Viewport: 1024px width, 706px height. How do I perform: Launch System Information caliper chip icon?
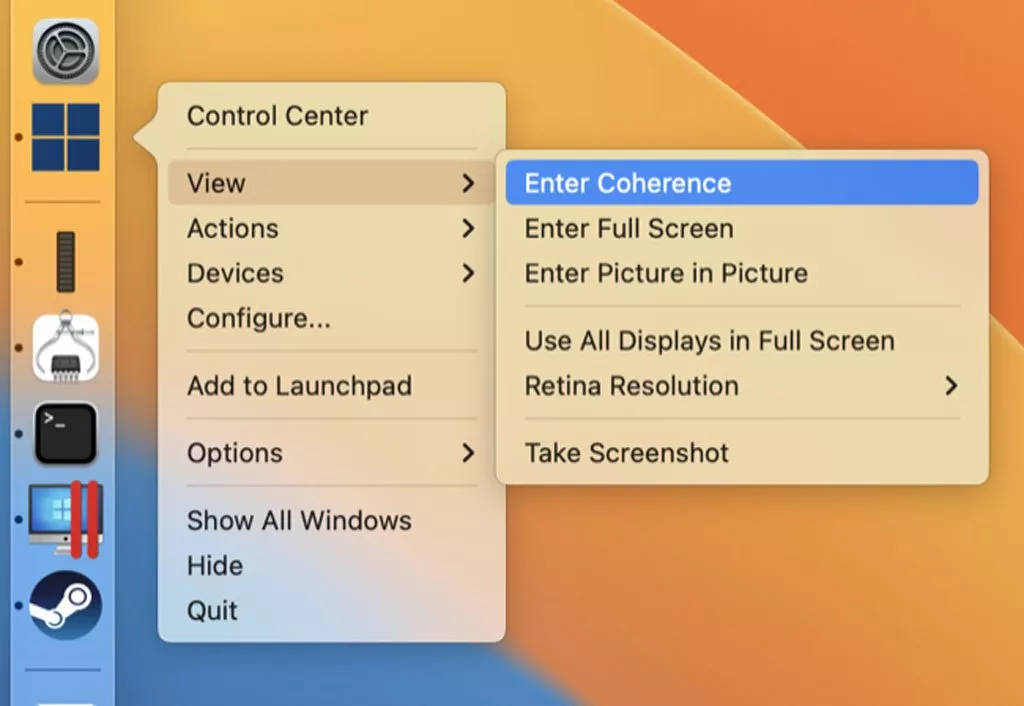(x=66, y=347)
